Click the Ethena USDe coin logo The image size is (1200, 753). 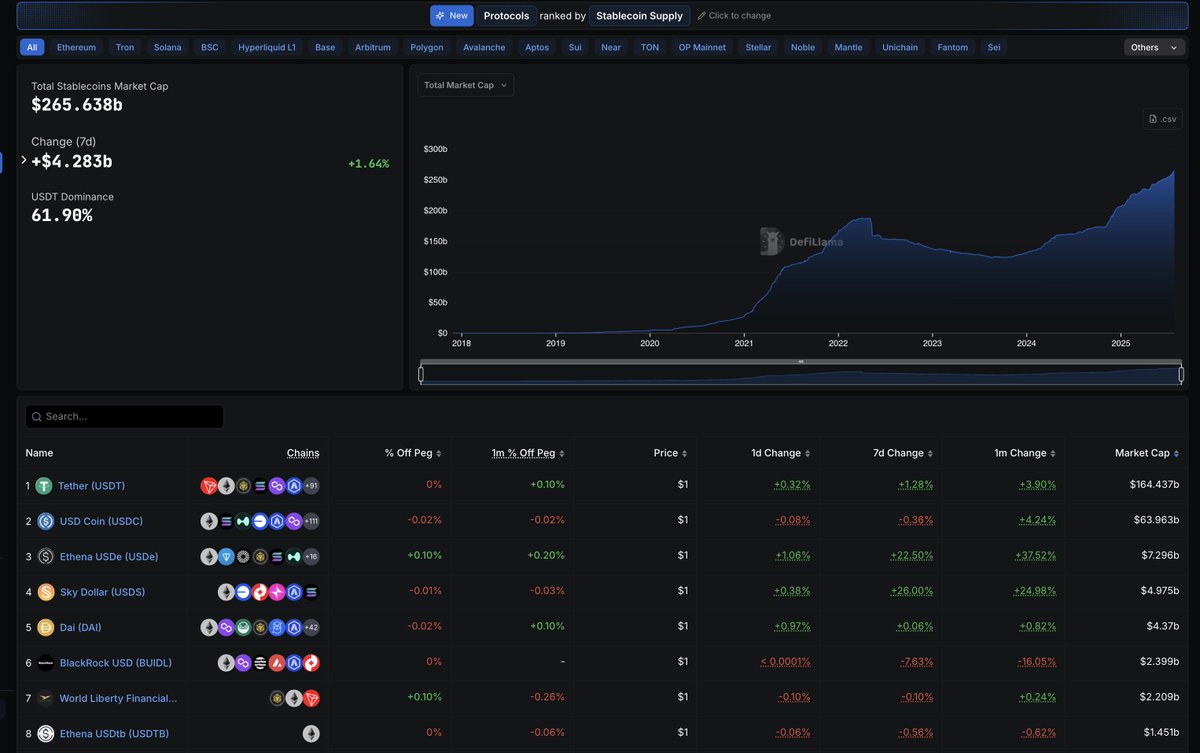[x=45, y=556]
